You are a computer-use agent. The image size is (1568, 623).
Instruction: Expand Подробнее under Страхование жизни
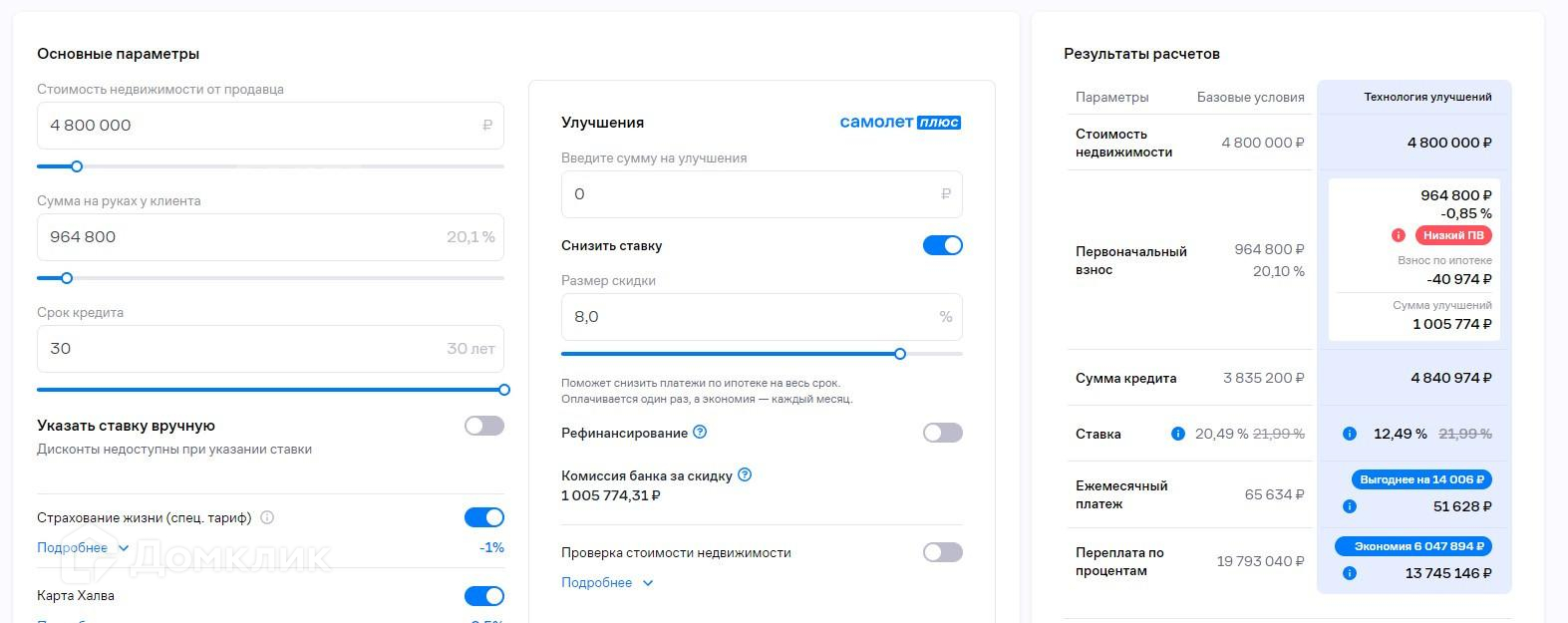[83, 547]
